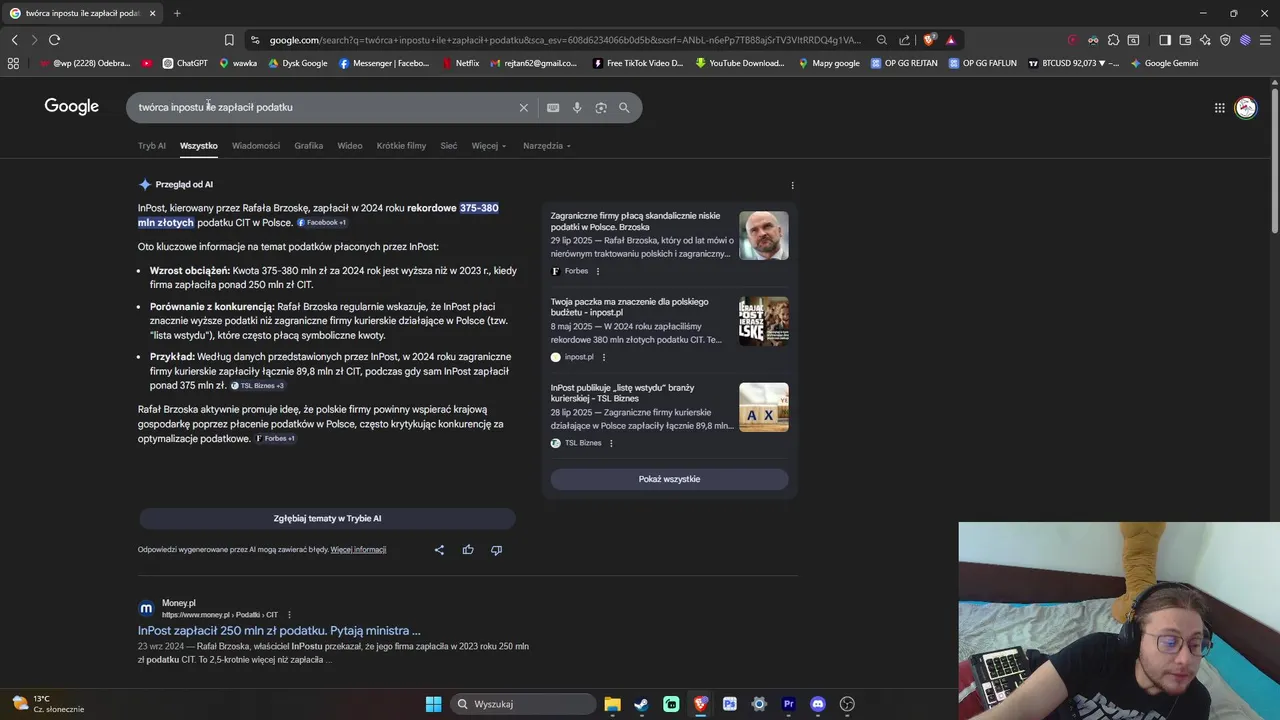Open OBS Studio from the taskbar
This screenshot has height=720, width=1280.
click(x=847, y=704)
